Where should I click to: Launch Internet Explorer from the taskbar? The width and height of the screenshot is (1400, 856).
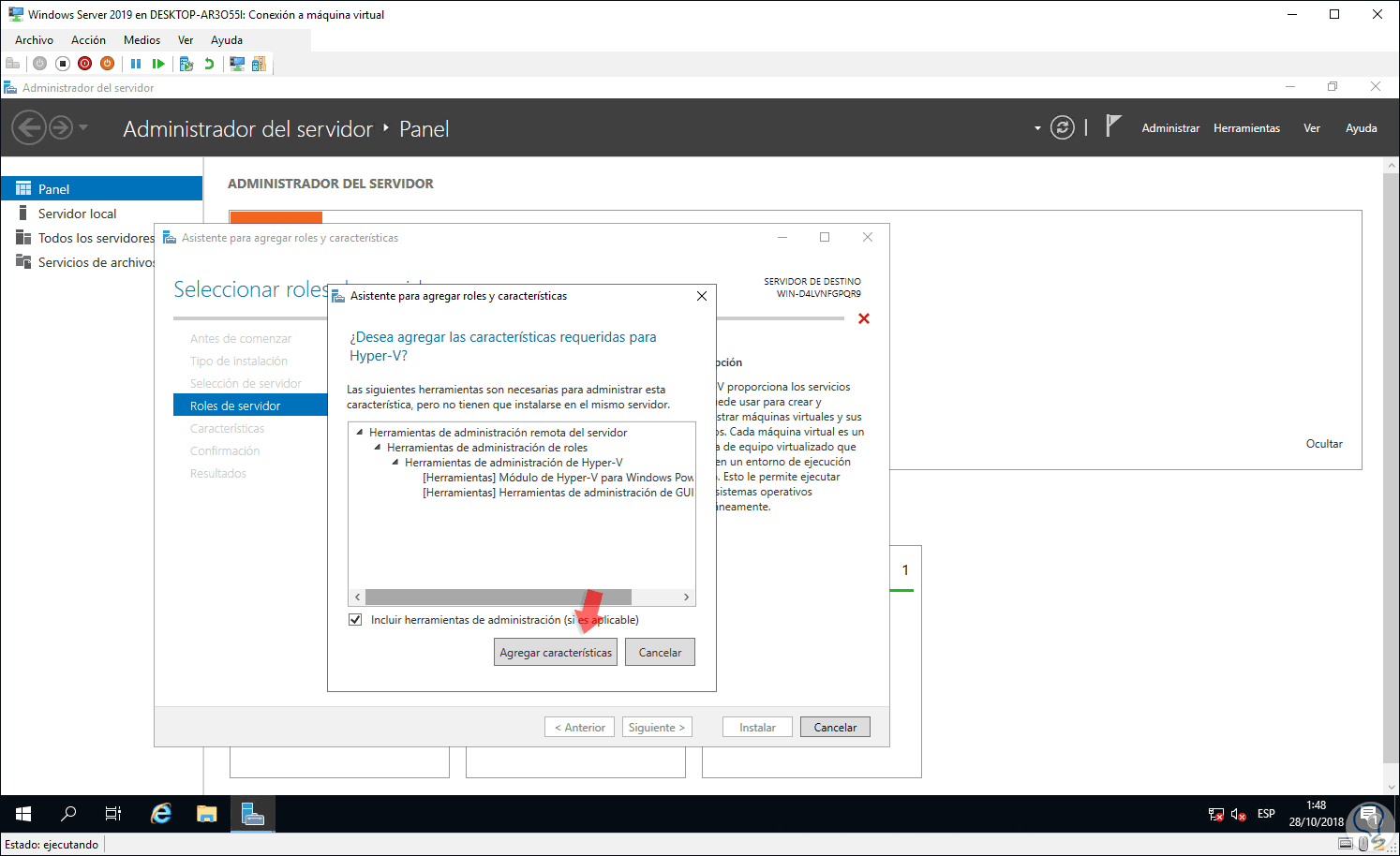click(x=161, y=814)
